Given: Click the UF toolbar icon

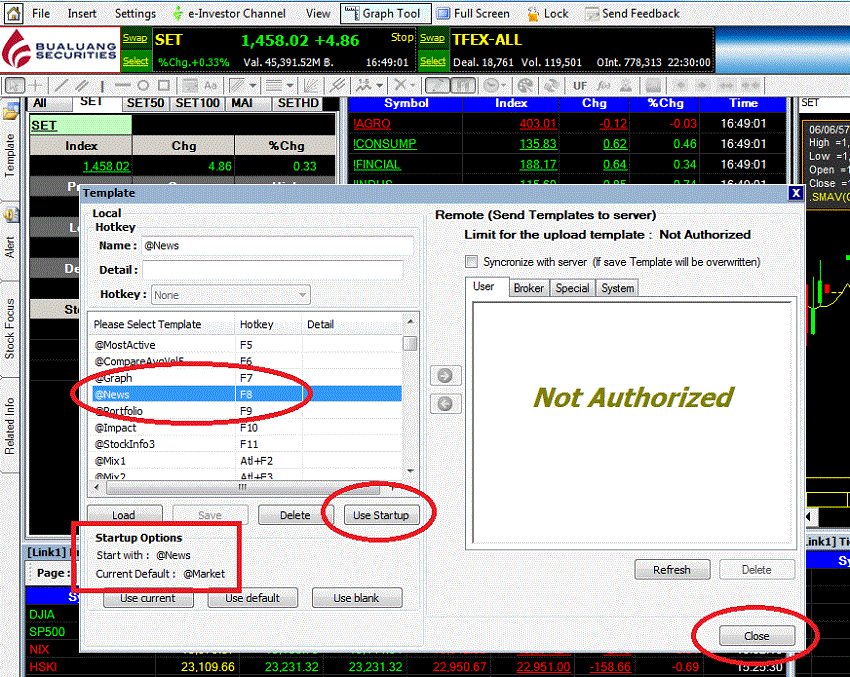Looking at the screenshot, I should click(580, 86).
